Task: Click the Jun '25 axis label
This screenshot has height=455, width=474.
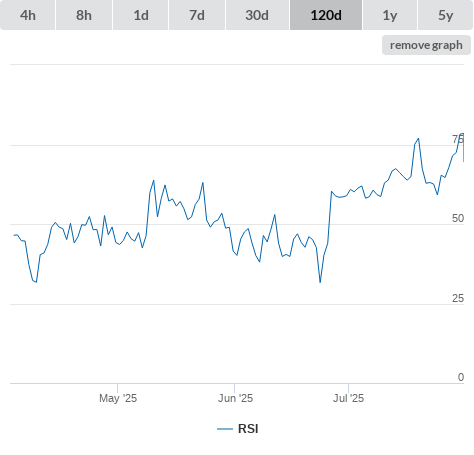Action: click(x=235, y=398)
